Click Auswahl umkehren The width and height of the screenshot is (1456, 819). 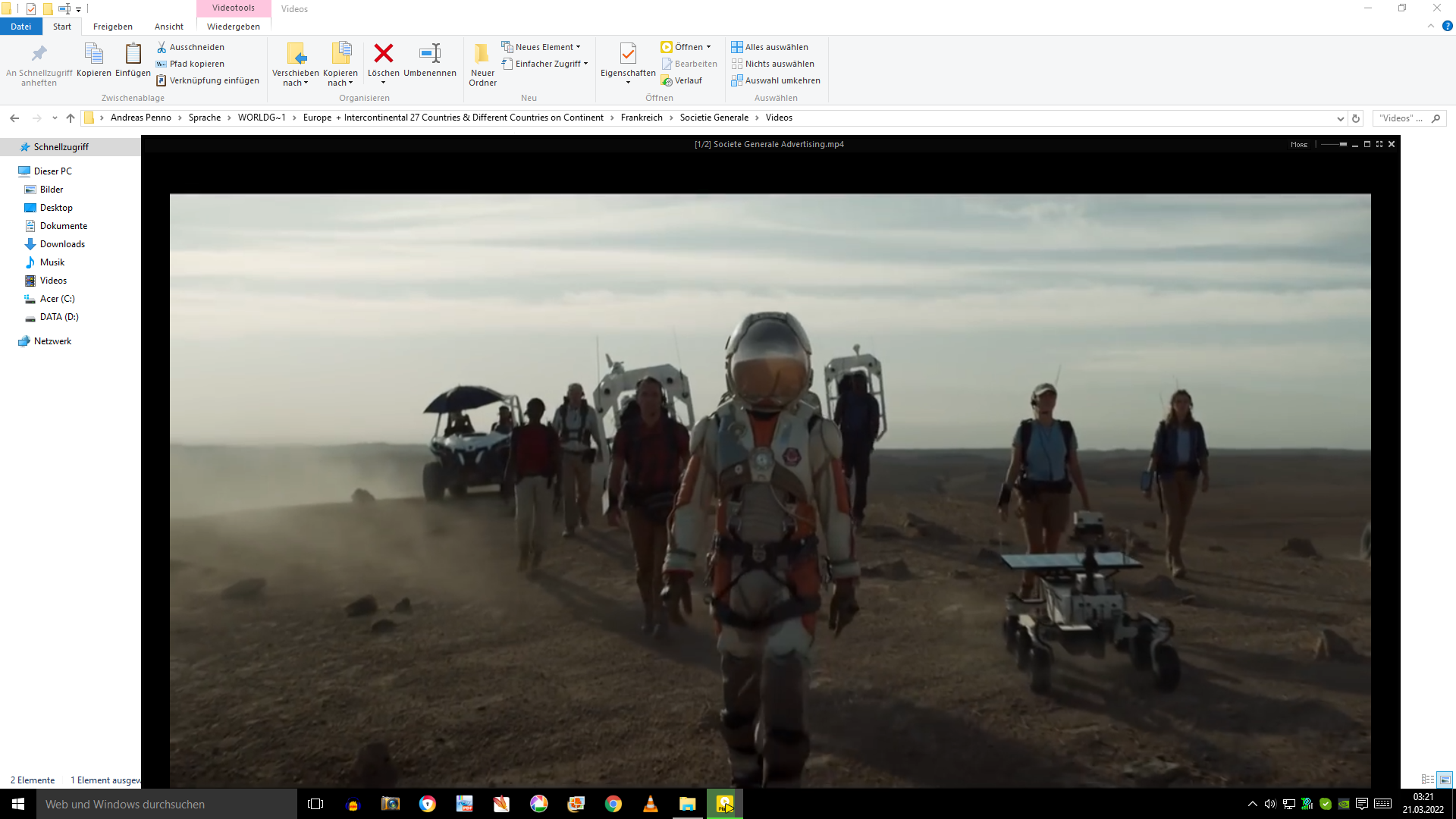(x=776, y=80)
